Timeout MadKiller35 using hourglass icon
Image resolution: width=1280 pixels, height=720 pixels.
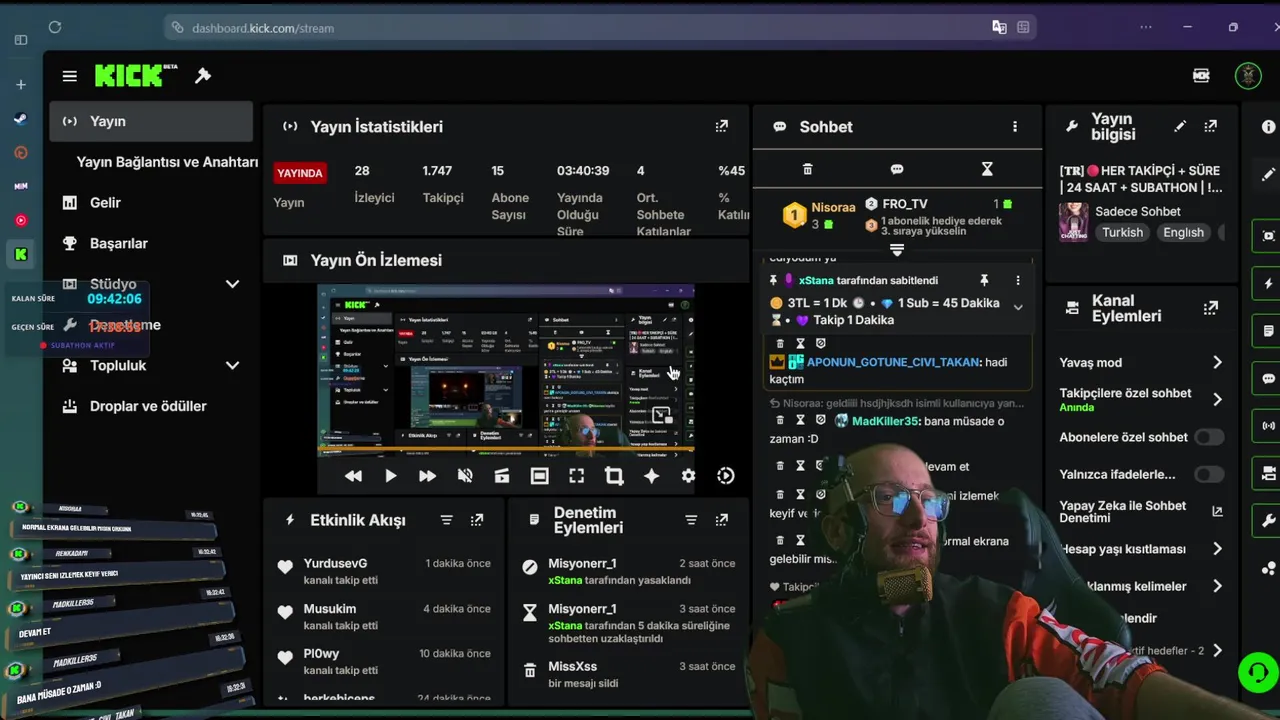[800, 421]
